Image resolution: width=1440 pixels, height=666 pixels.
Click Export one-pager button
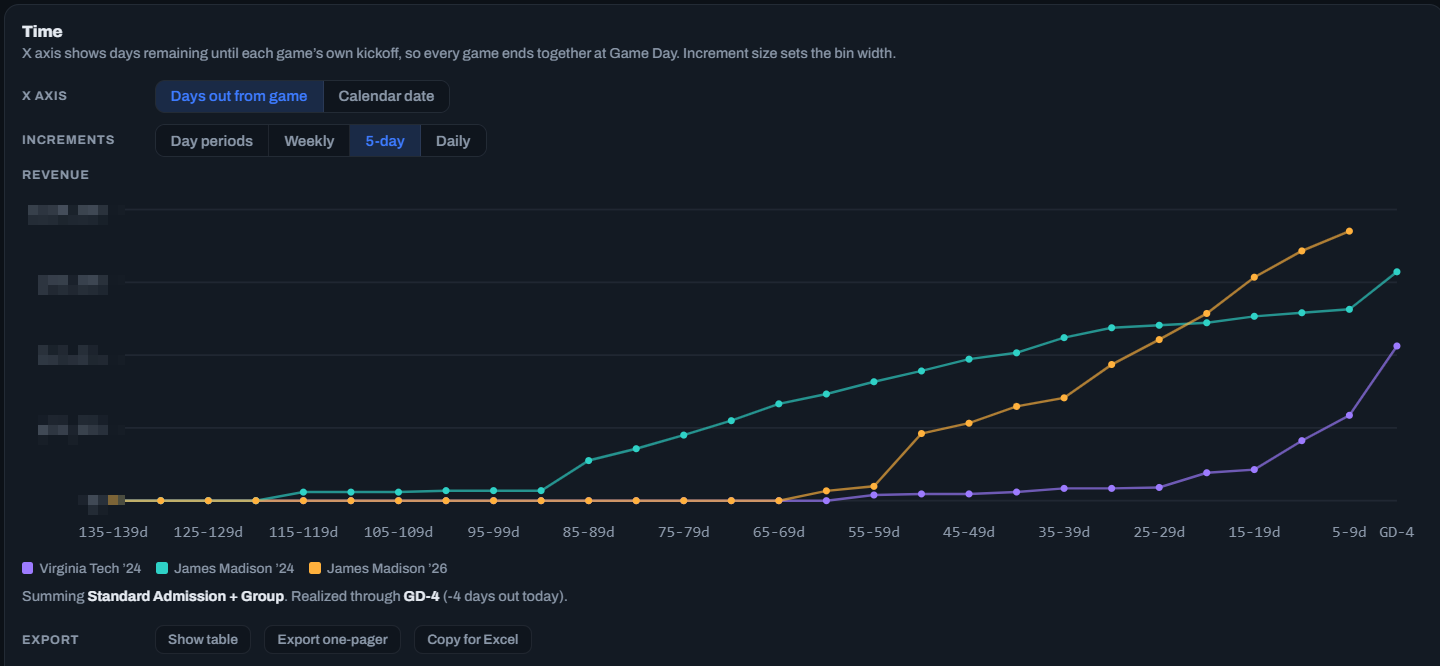pyautogui.click(x=332, y=639)
